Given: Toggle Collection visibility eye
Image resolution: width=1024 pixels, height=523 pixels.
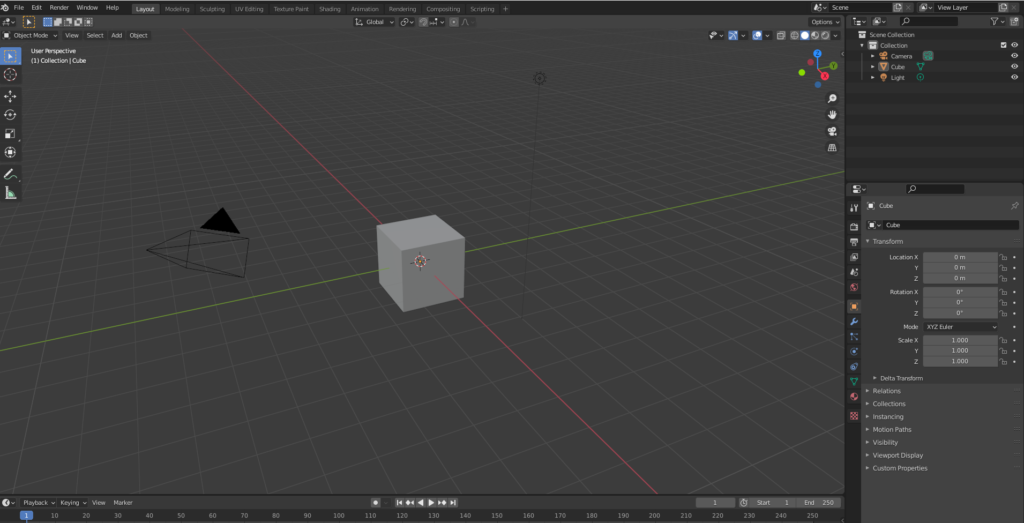Looking at the screenshot, I should (x=1014, y=46).
